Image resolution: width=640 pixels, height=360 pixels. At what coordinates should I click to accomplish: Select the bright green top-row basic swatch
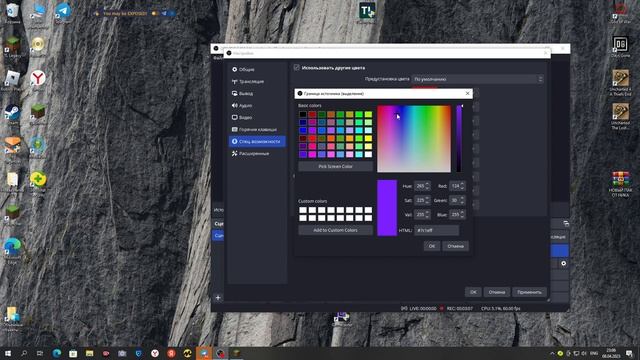click(x=359, y=114)
